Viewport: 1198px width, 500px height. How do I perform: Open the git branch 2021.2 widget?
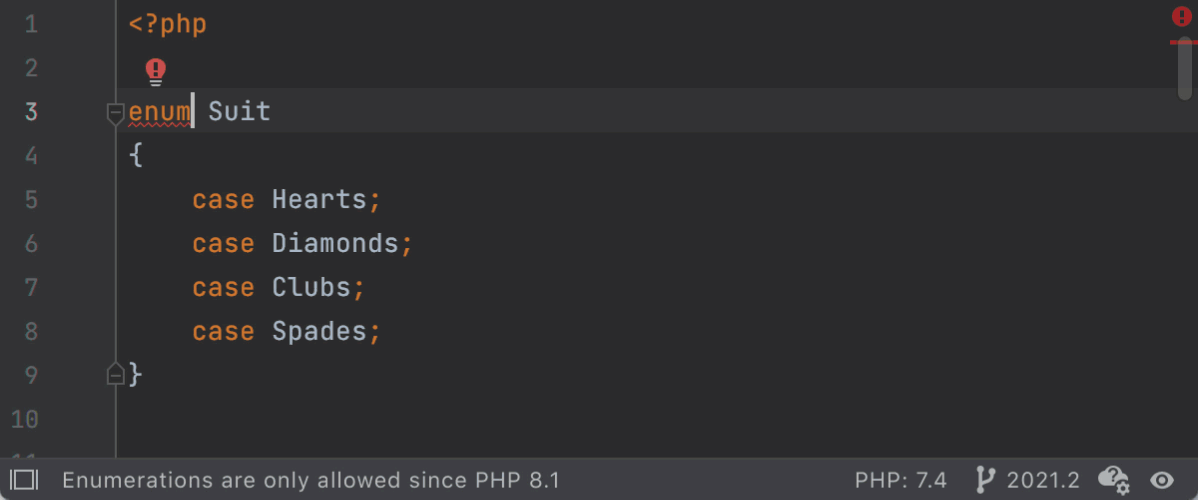[x=1028, y=480]
